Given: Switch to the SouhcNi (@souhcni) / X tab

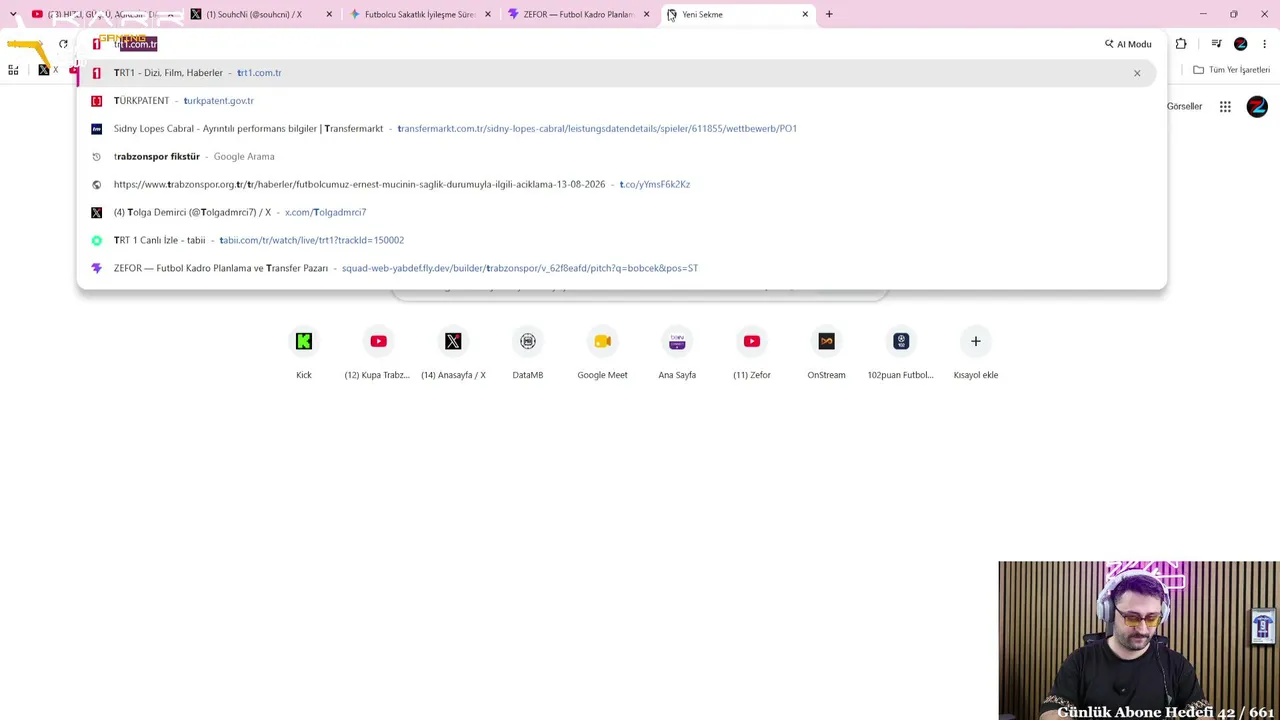Looking at the screenshot, I should tap(260, 14).
